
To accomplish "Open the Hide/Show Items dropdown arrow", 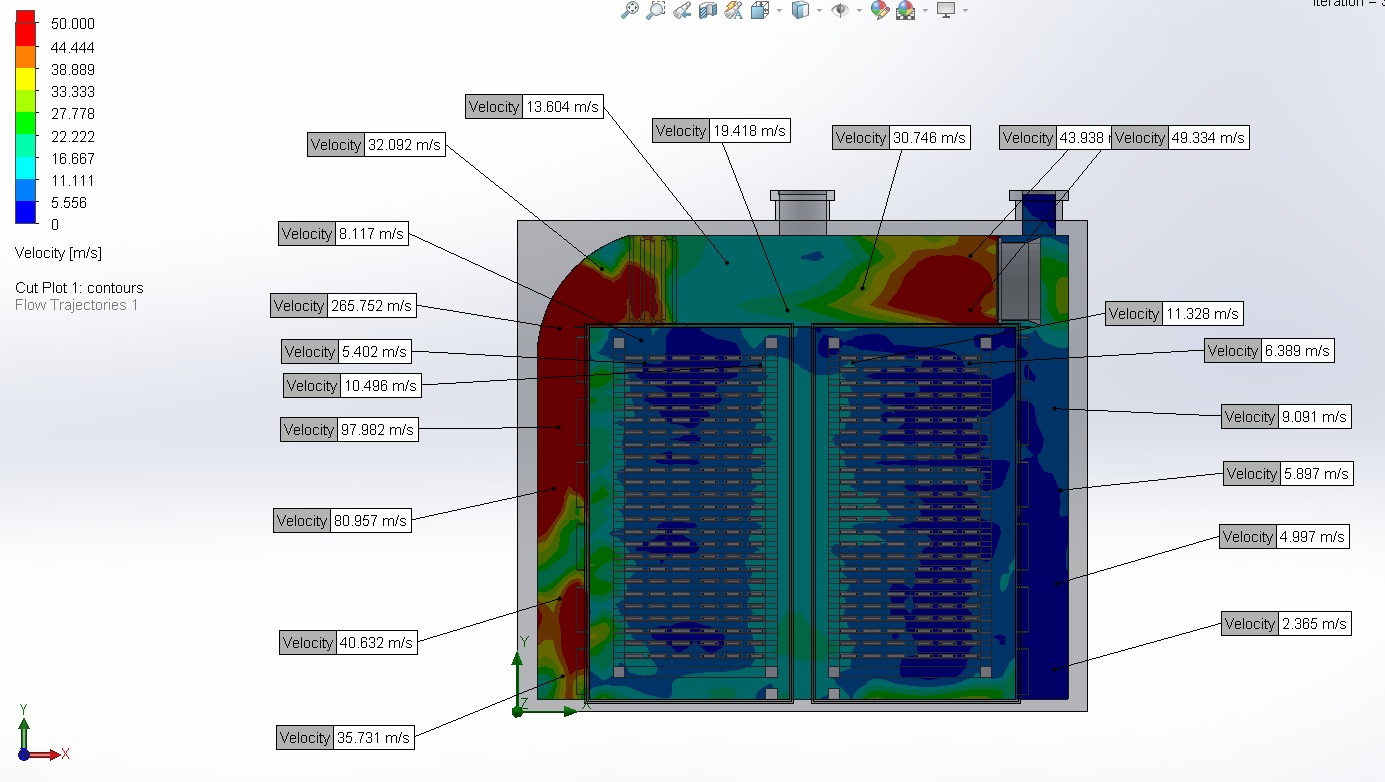I will 859,10.
